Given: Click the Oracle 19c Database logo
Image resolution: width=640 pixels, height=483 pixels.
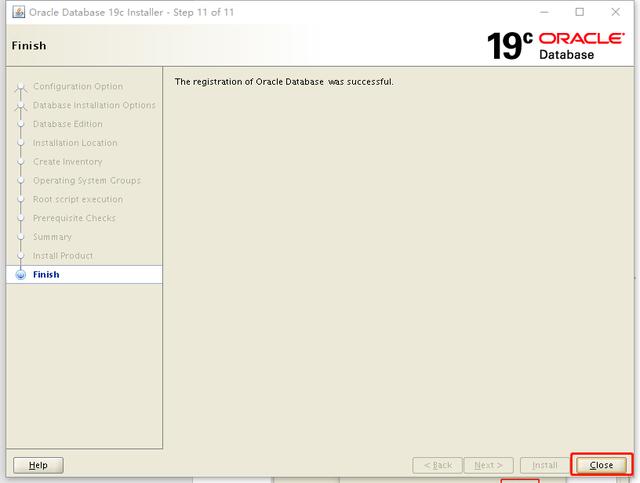Looking at the screenshot, I should [x=556, y=46].
